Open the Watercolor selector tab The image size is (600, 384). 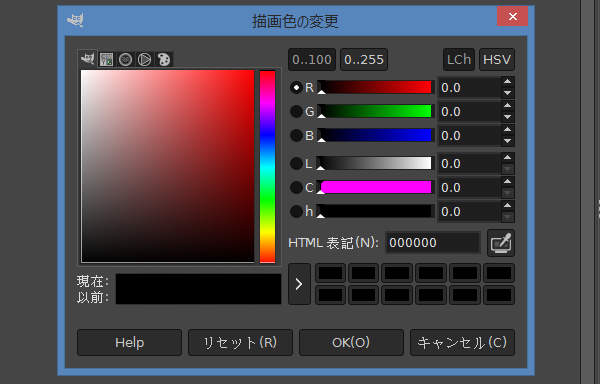click(x=126, y=59)
